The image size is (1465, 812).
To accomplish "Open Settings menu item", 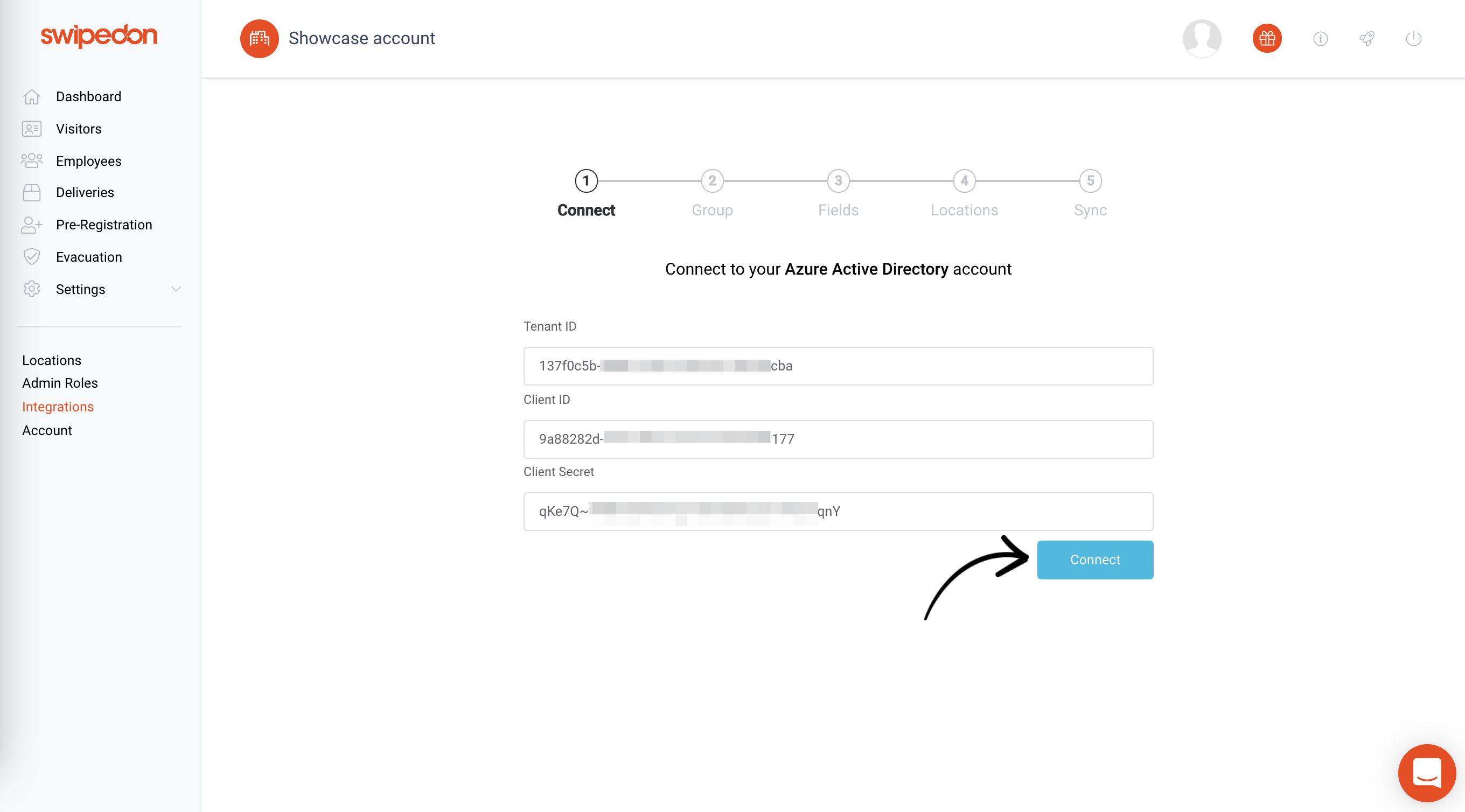I will (x=81, y=290).
